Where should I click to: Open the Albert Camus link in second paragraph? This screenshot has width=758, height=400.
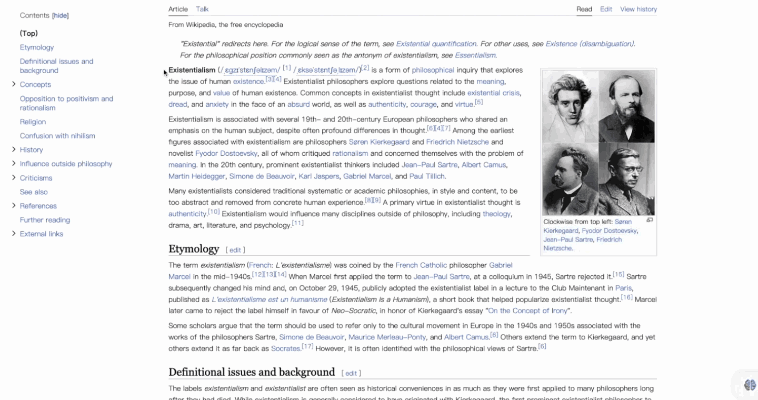point(484,165)
